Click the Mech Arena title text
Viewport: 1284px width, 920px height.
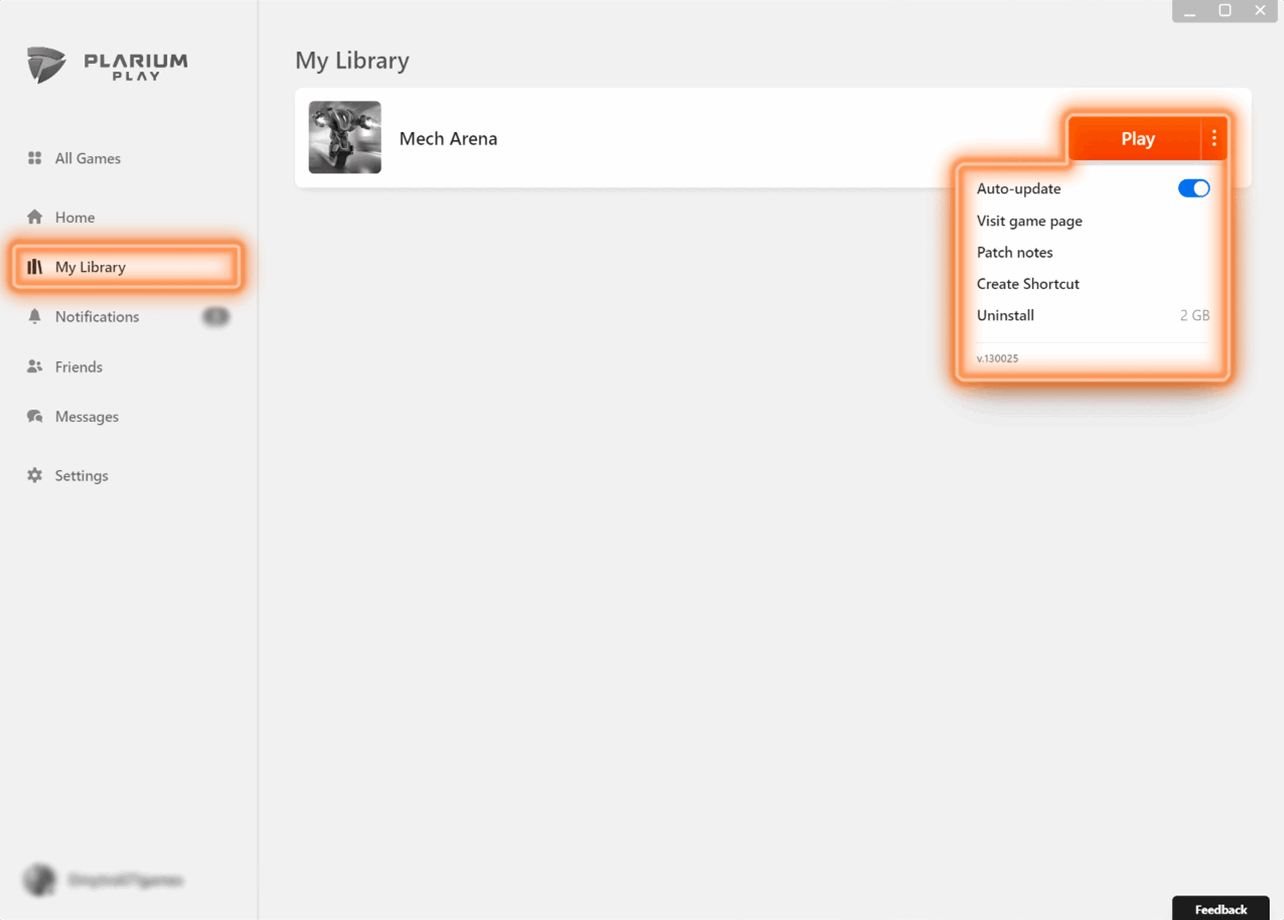click(448, 139)
